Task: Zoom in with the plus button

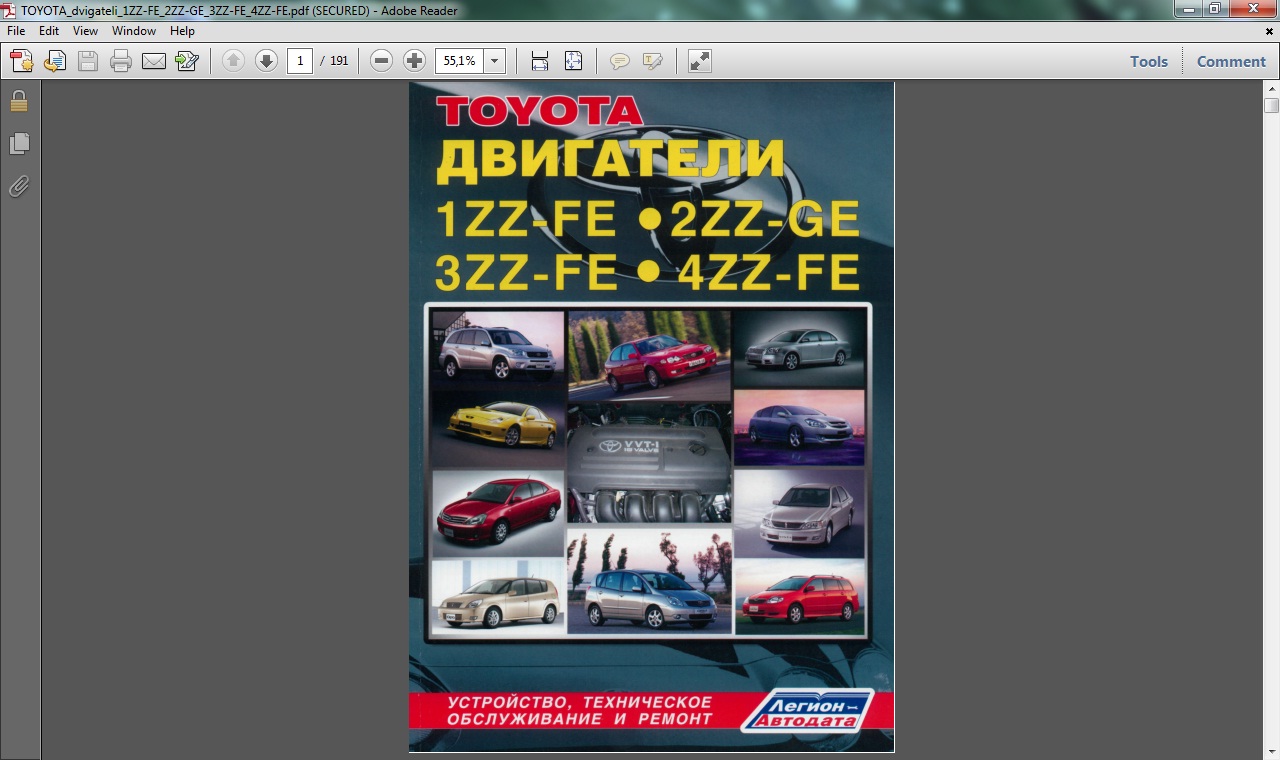Action: point(414,61)
